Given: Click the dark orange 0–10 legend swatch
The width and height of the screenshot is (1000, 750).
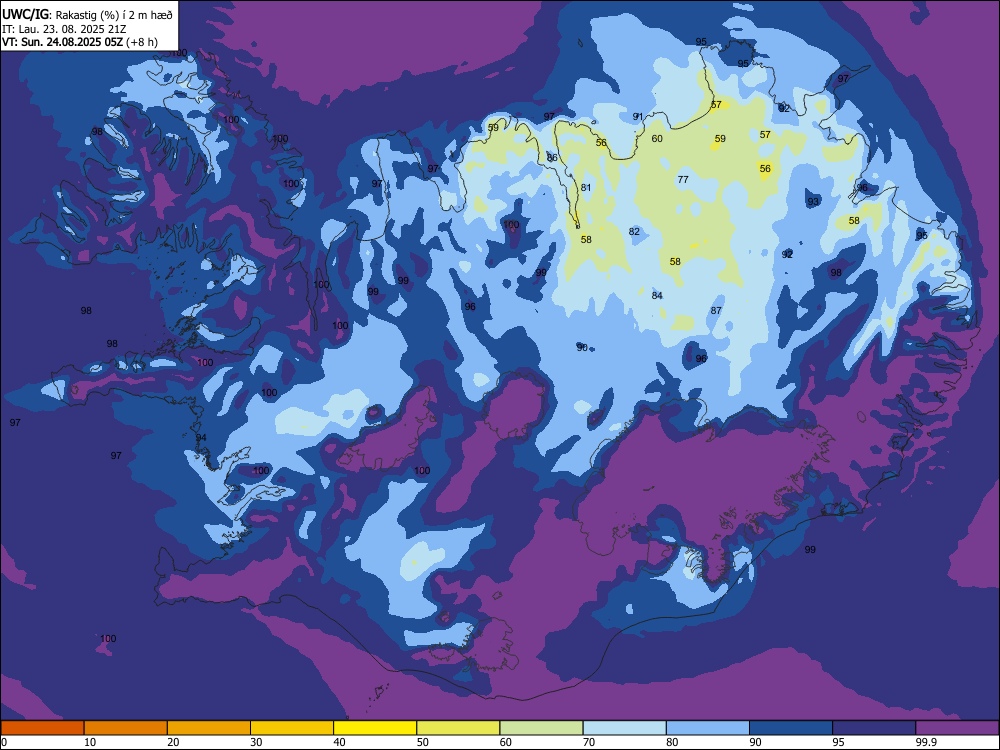Looking at the screenshot, I should [42, 728].
